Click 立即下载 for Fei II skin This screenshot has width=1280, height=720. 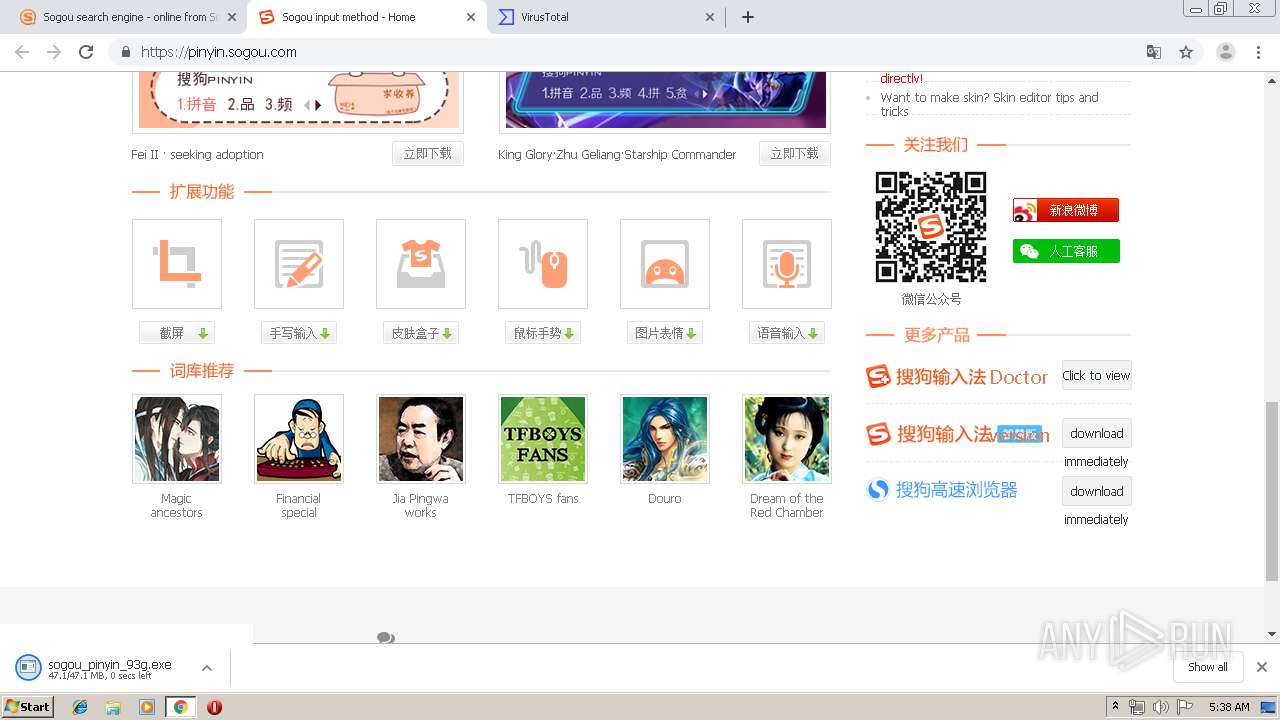tap(428, 153)
